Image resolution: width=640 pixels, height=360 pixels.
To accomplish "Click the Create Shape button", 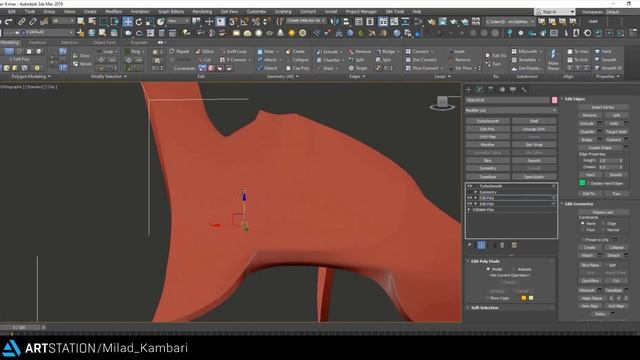I will (x=600, y=148).
